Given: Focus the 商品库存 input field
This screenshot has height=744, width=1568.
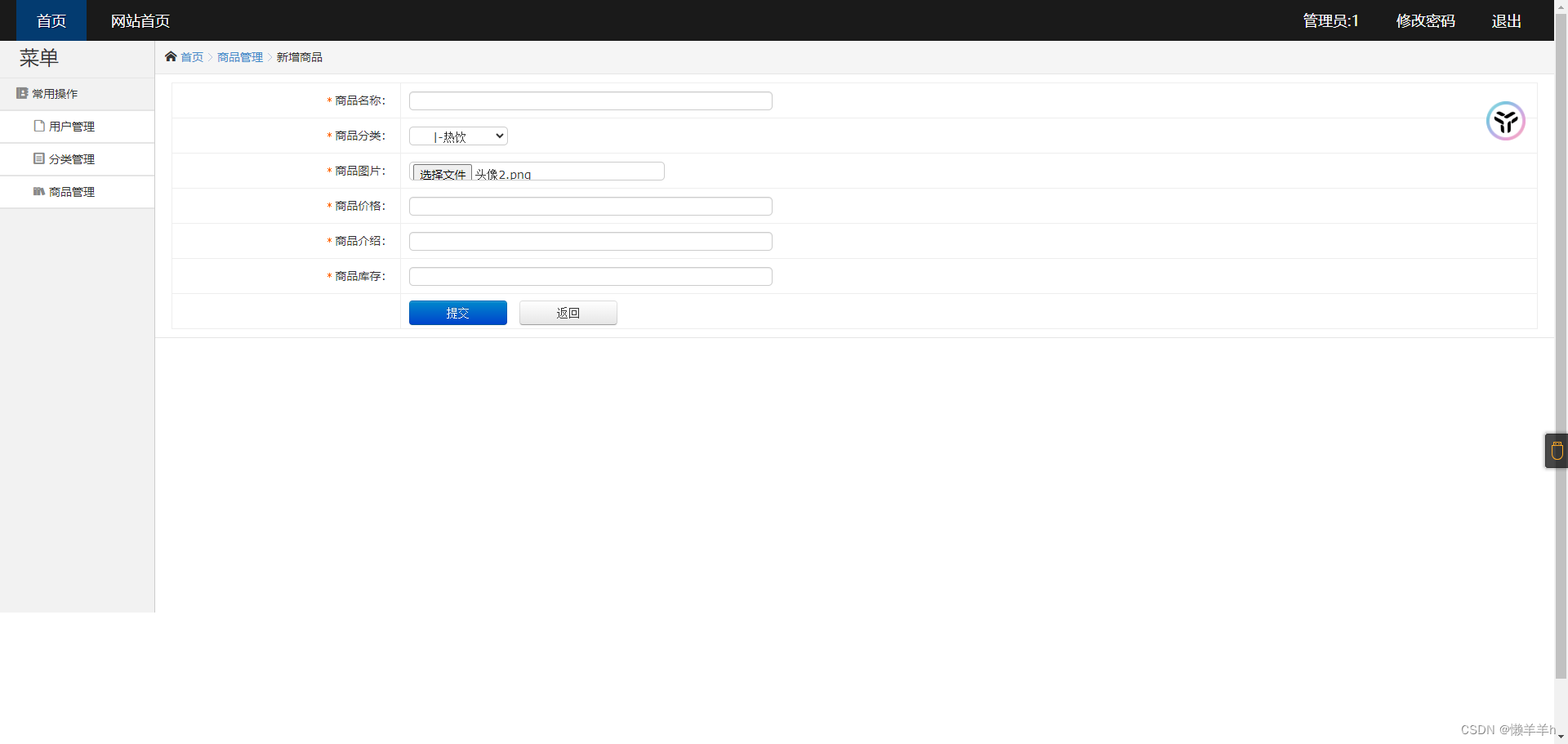Looking at the screenshot, I should pos(590,276).
